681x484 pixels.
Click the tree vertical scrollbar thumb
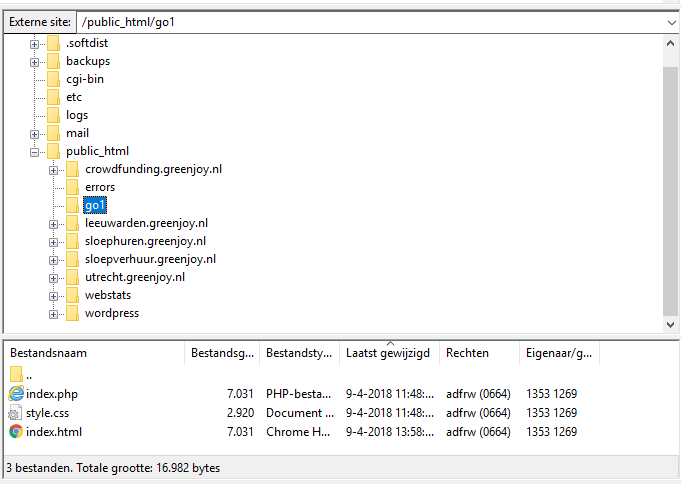click(671, 191)
